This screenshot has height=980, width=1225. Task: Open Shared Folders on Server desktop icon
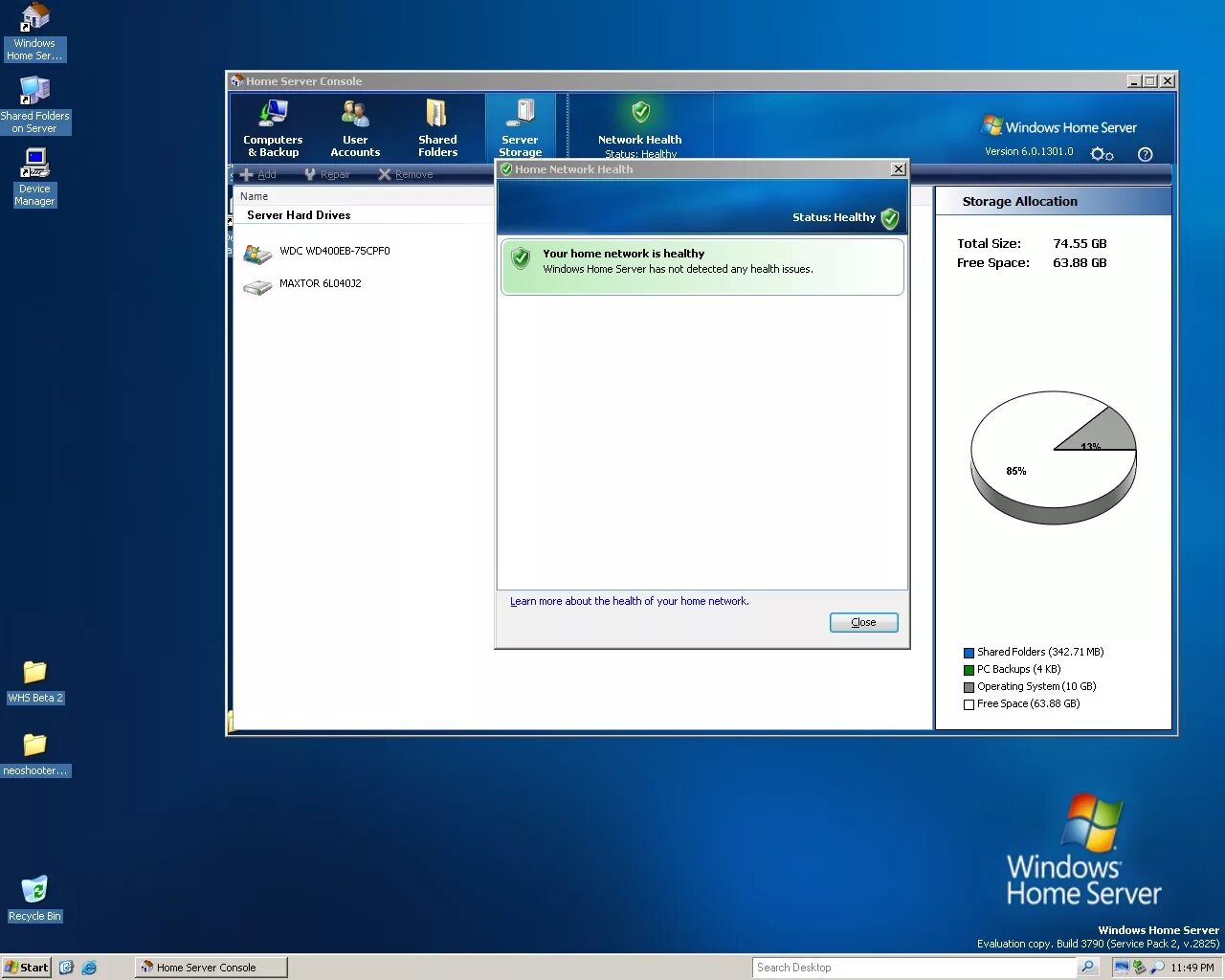point(34,104)
